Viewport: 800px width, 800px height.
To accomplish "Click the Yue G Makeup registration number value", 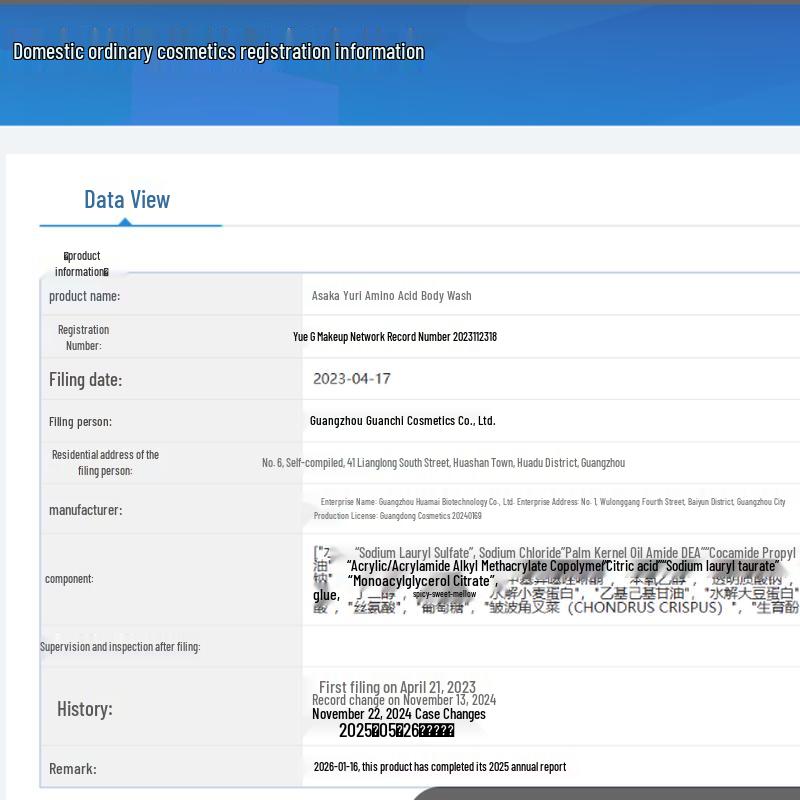I will tap(394, 337).
